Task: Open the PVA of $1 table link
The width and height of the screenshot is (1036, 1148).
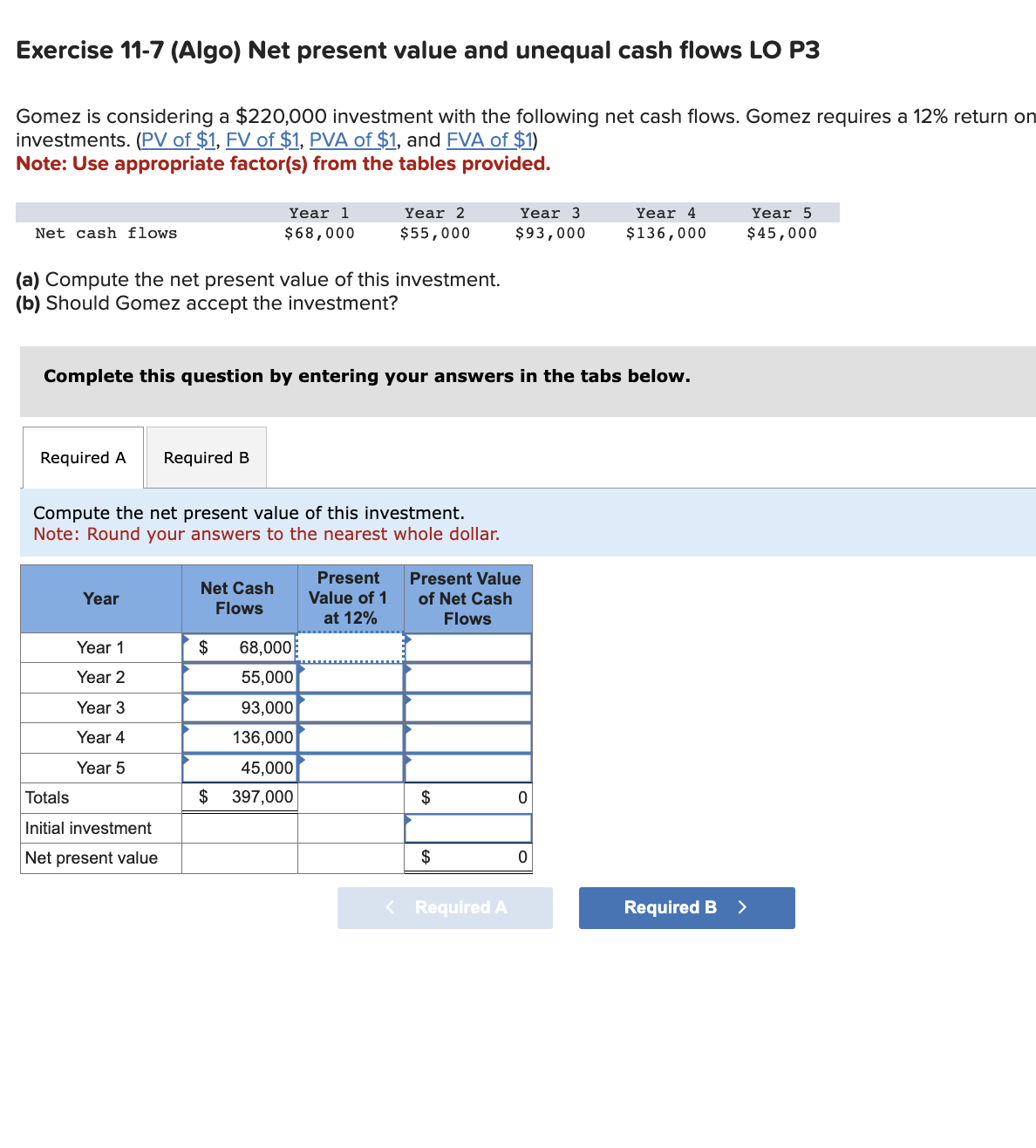Action: (x=353, y=140)
